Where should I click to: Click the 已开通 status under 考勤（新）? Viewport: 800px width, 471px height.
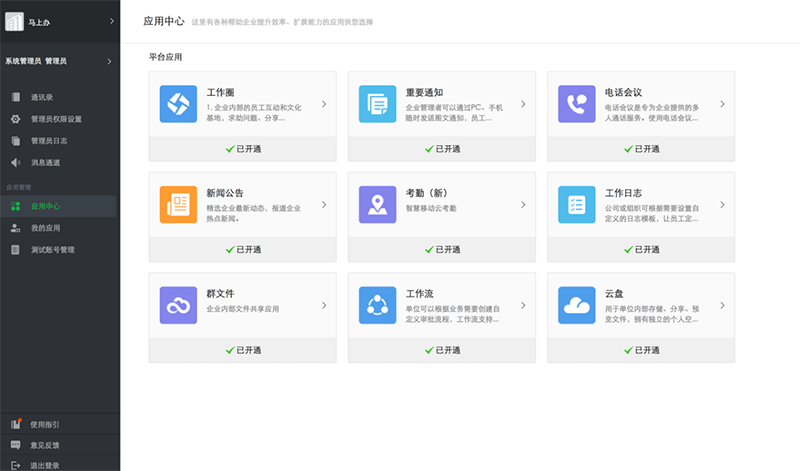(442, 250)
